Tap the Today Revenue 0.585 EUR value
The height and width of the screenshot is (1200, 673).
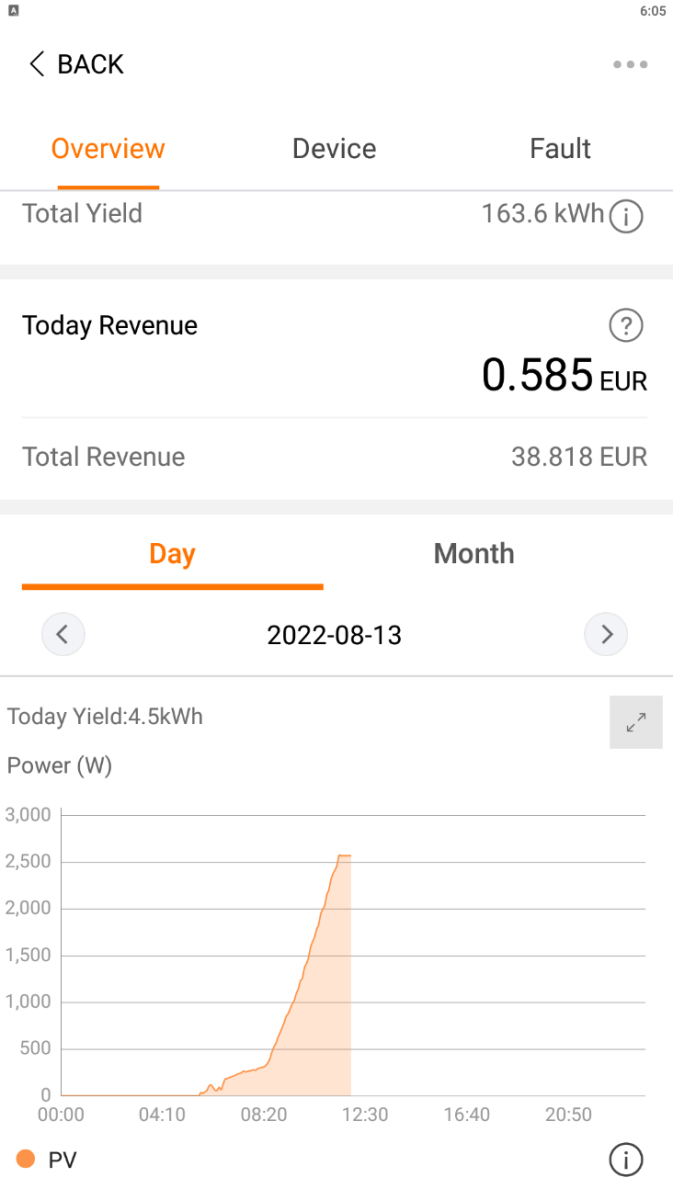[564, 375]
